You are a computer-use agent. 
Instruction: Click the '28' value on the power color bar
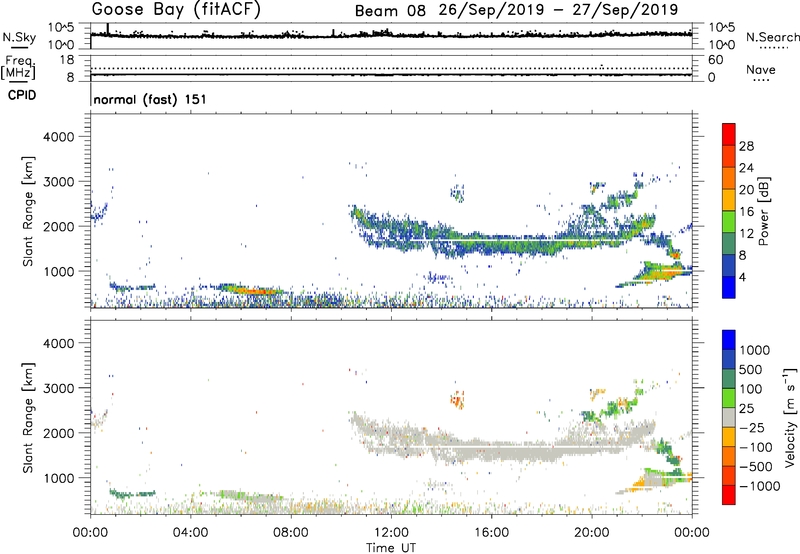[746, 146]
